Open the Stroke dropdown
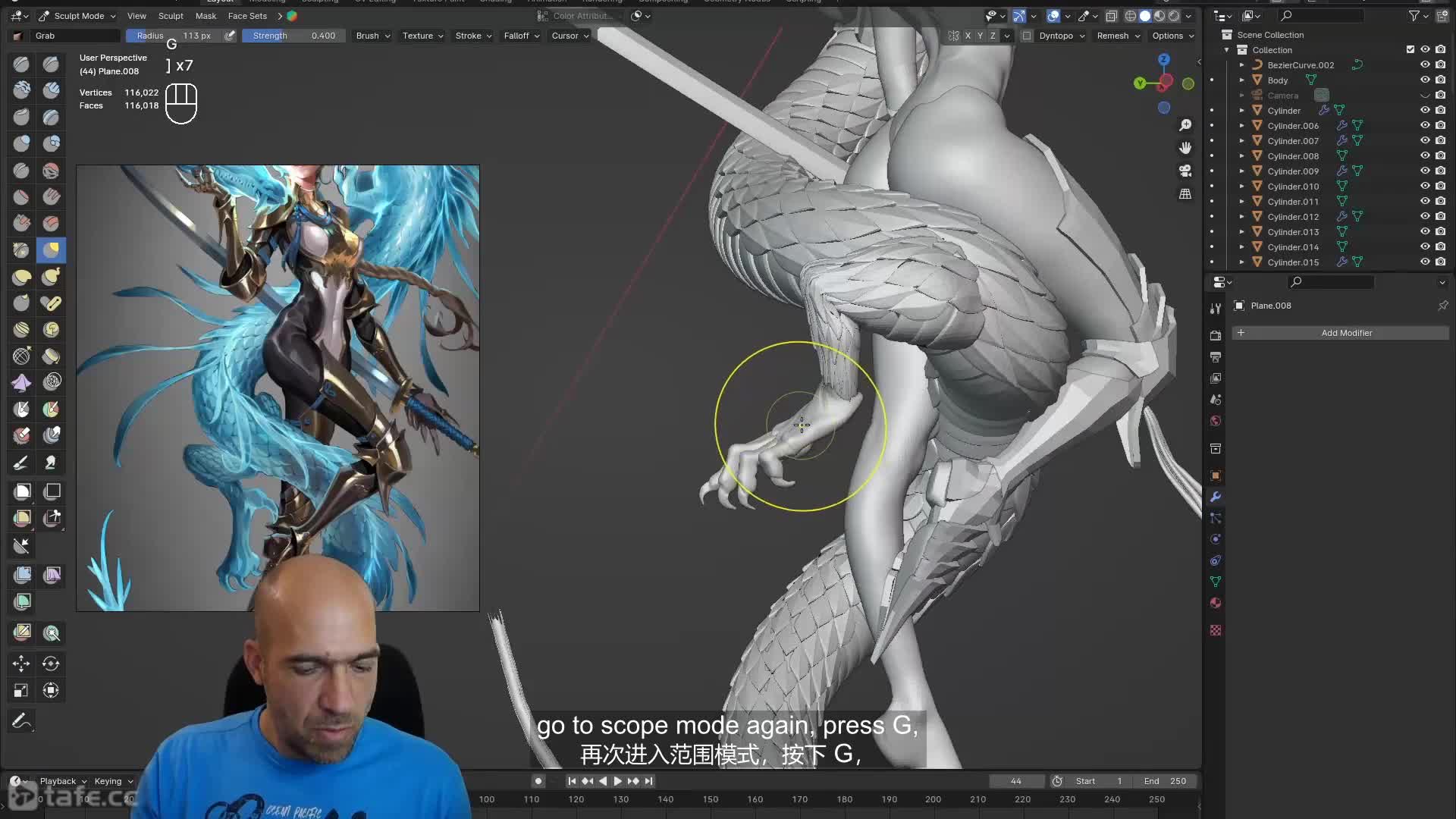Image resolution: width=1456 pixels, height=819 pixels. [x=474, y=36]
